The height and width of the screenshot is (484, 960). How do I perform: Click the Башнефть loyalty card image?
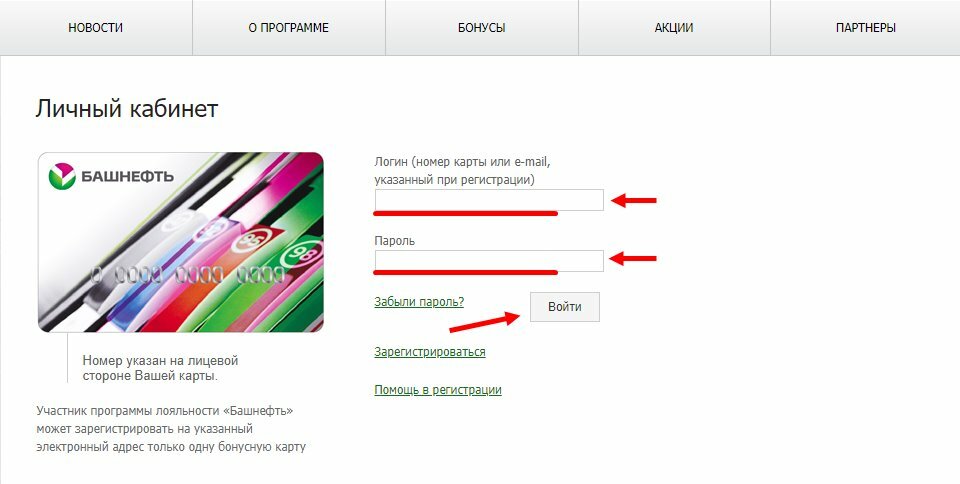181,242
